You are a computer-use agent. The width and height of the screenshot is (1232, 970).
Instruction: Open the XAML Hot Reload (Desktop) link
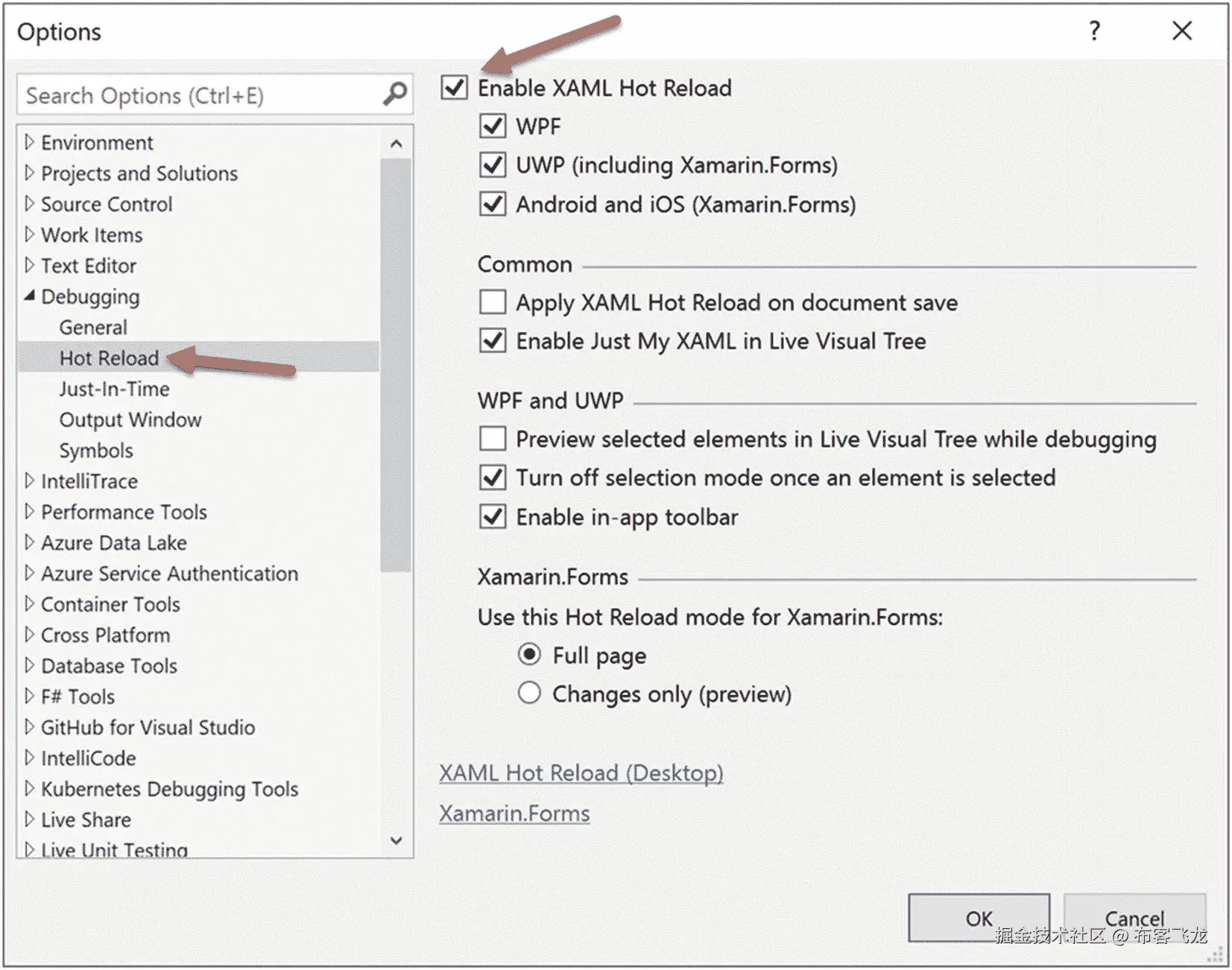click(x=581, y=773)
